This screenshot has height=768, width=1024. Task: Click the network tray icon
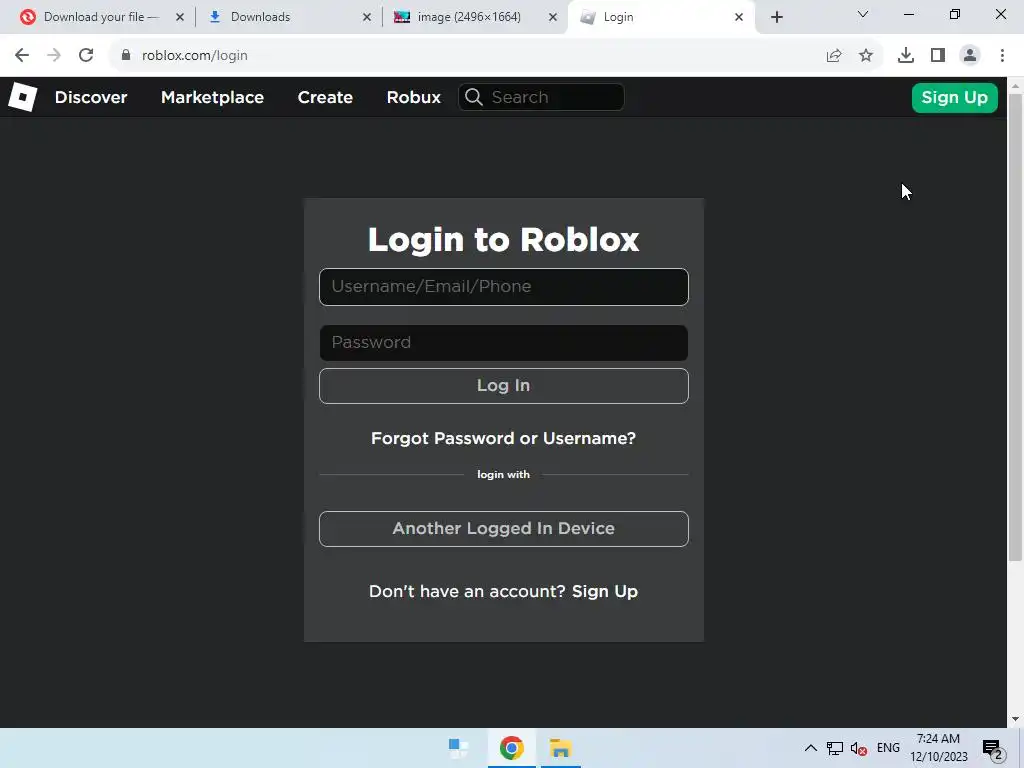pos(834,748)
